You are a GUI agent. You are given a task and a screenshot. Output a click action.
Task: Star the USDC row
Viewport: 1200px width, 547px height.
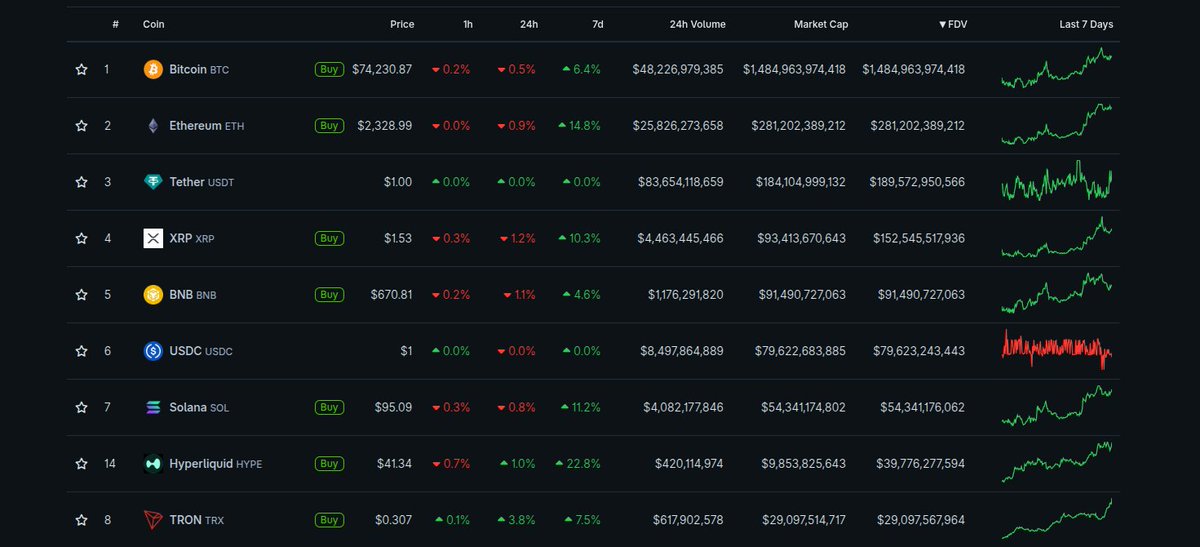coord(82,351)
